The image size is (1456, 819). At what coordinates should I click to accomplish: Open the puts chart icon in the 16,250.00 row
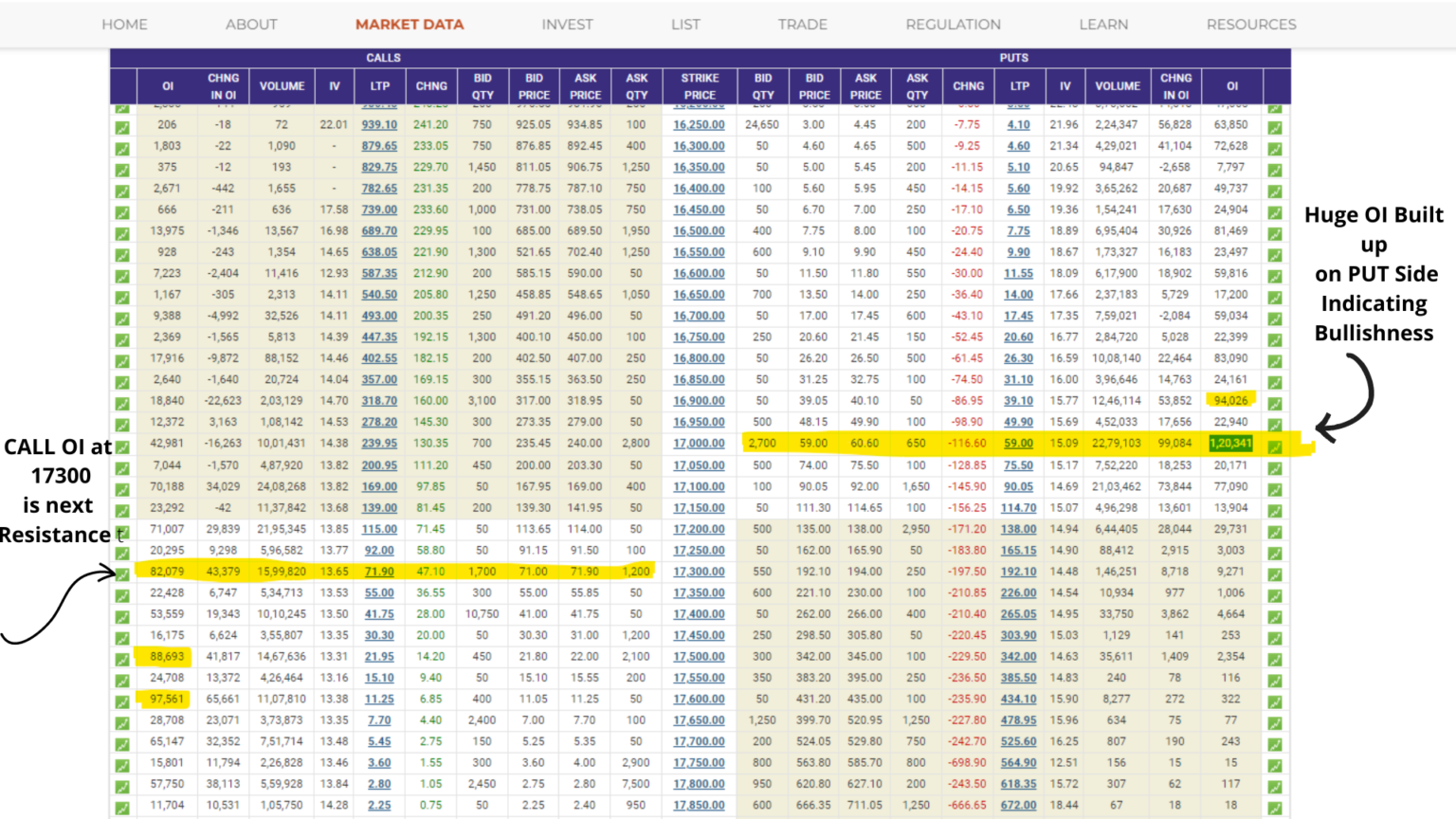[1275, 128]
